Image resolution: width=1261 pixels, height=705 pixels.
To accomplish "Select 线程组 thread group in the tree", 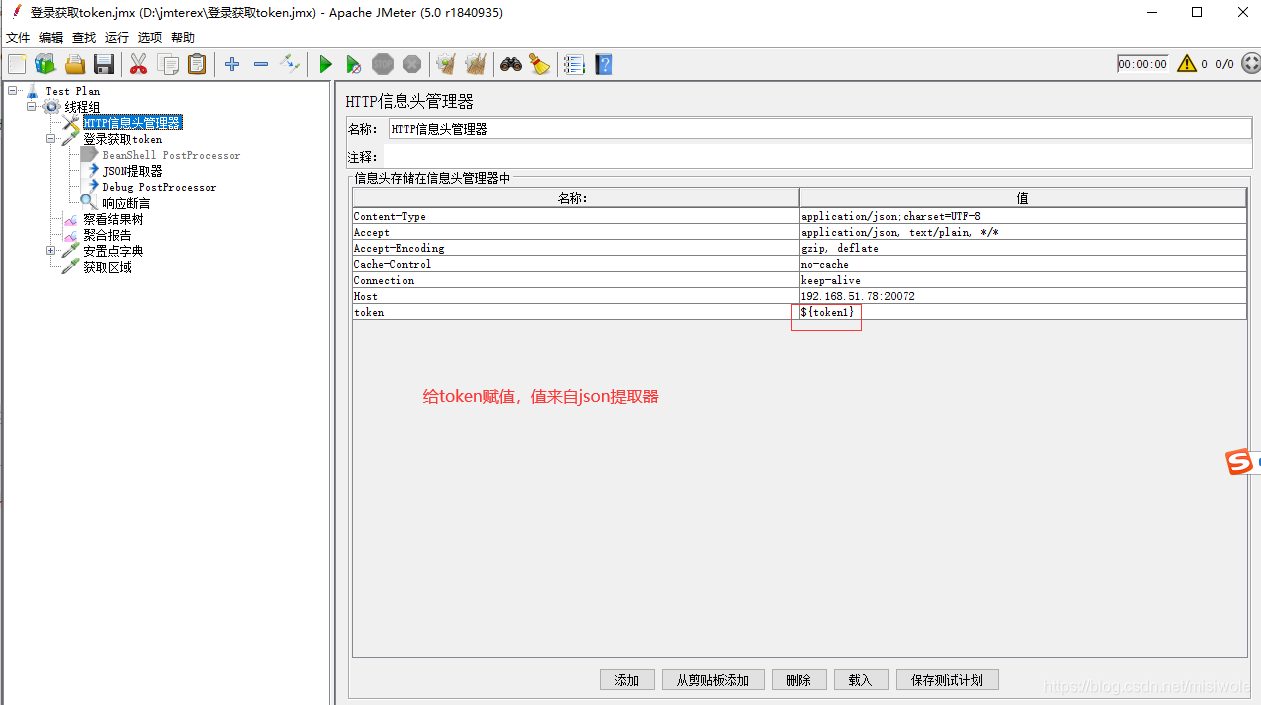I will tap(82, 107).
